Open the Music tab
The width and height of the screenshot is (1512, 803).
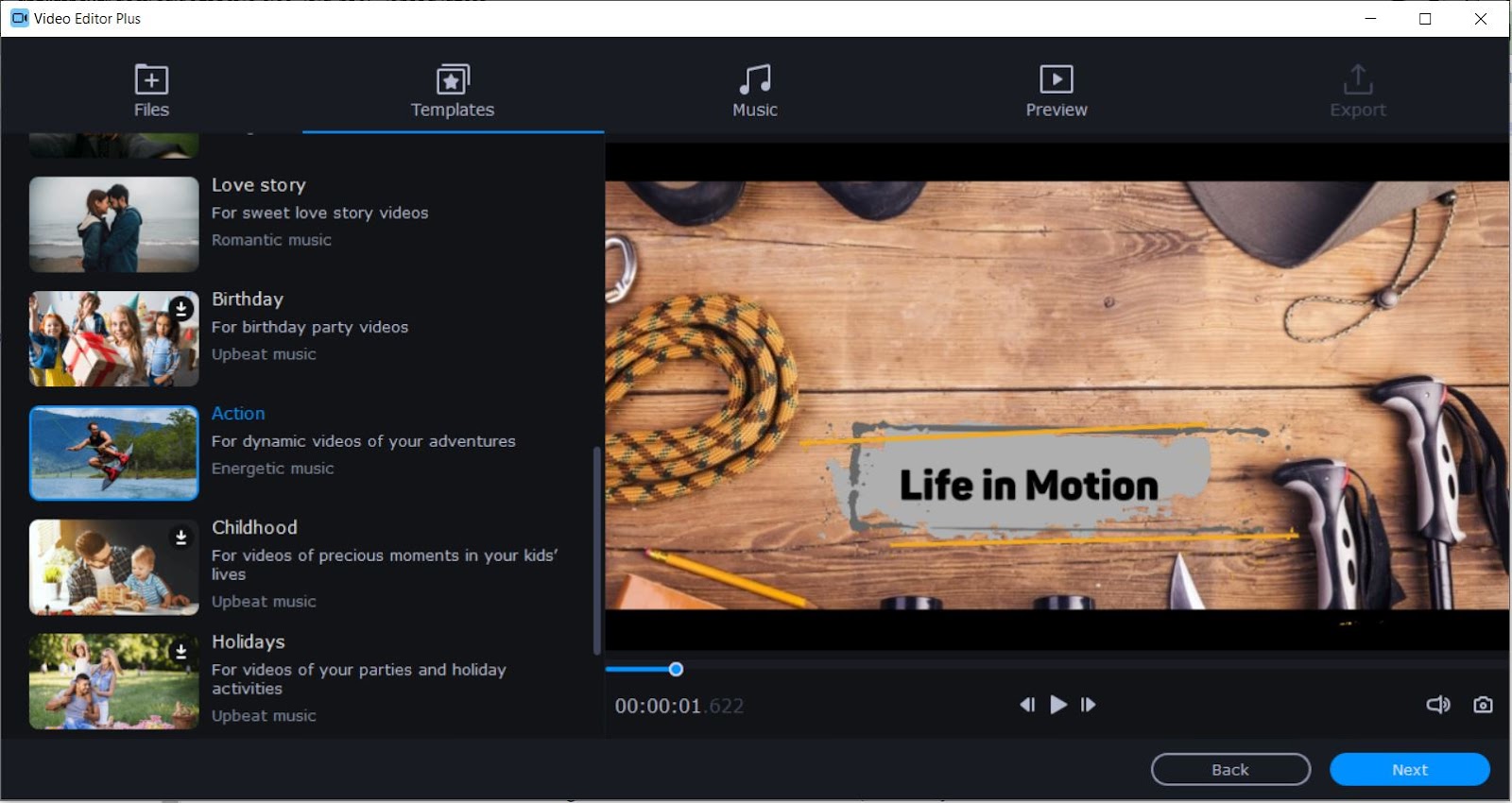(755, 91)
